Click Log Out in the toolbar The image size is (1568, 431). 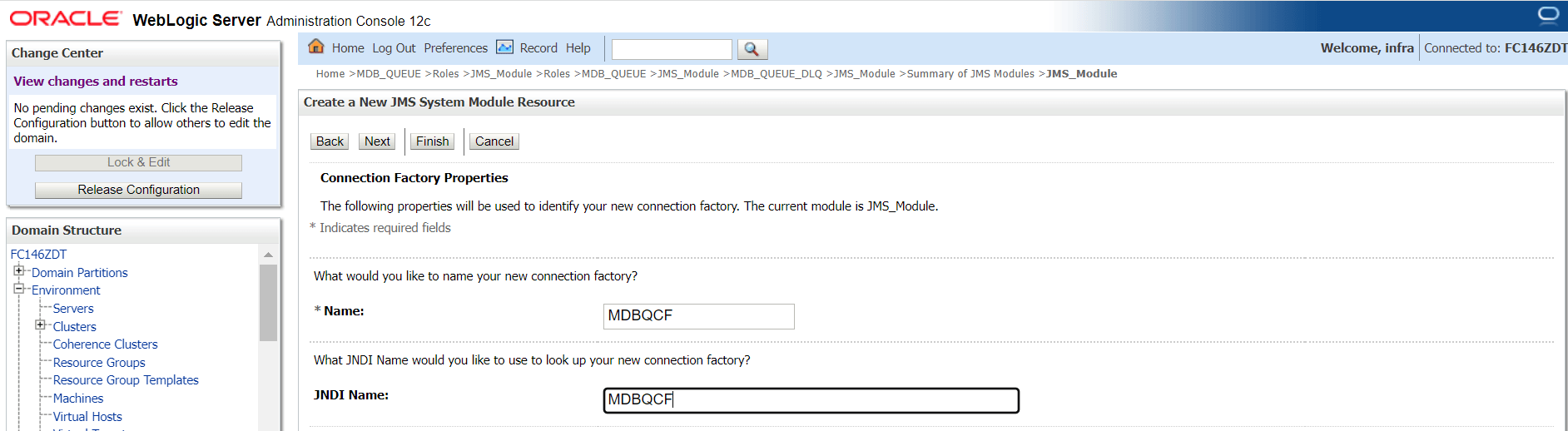pyautogui.click(x=394, y=48)
